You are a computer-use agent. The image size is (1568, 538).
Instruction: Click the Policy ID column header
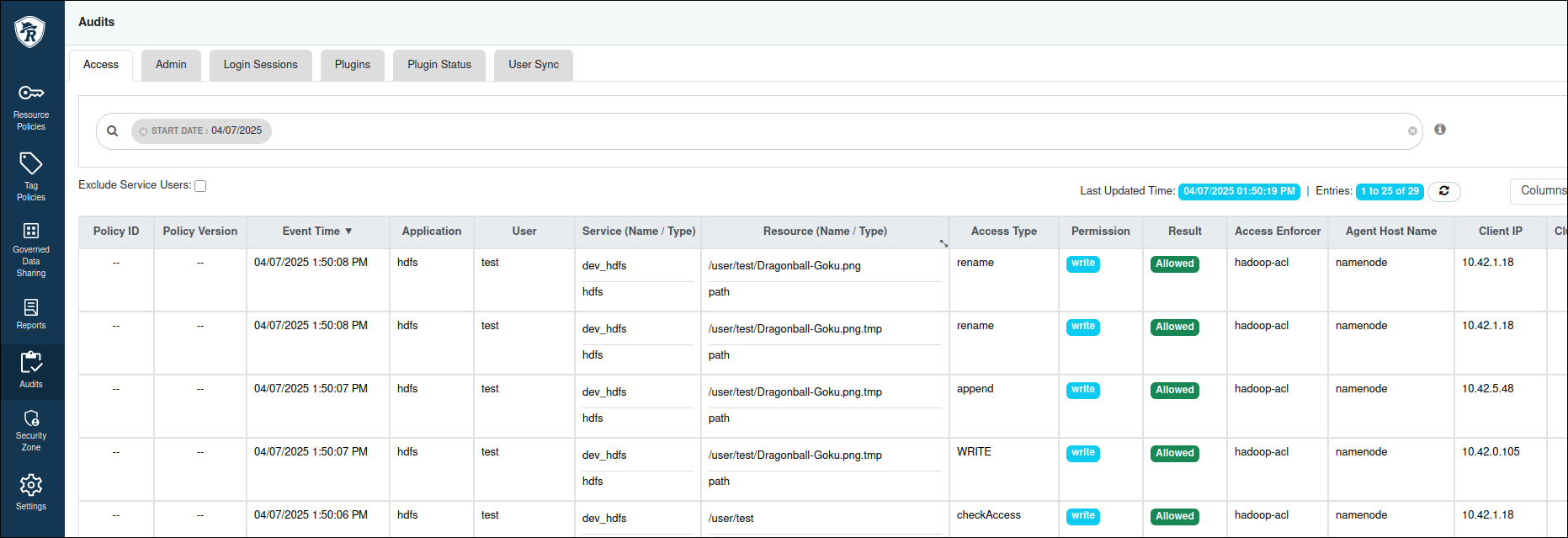(116, 232)
